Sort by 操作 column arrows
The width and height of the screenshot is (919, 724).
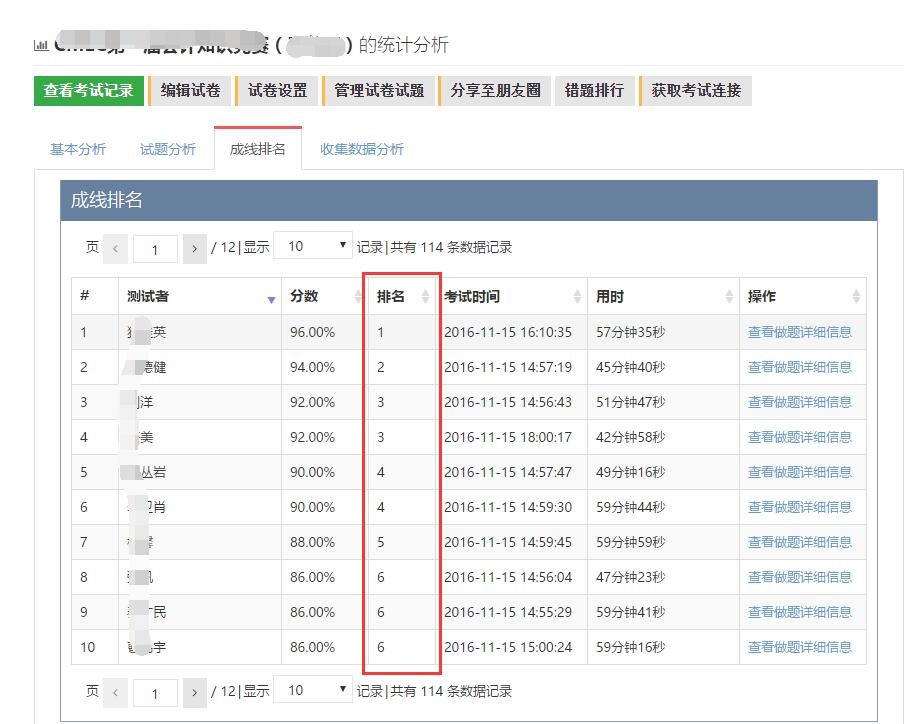856,297
